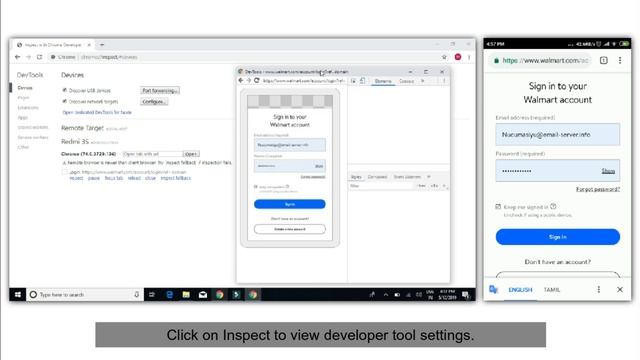This screenshot has height=360, width=640.
Task: Click the Chrome back arrow in main window
Action: [17, 57]
